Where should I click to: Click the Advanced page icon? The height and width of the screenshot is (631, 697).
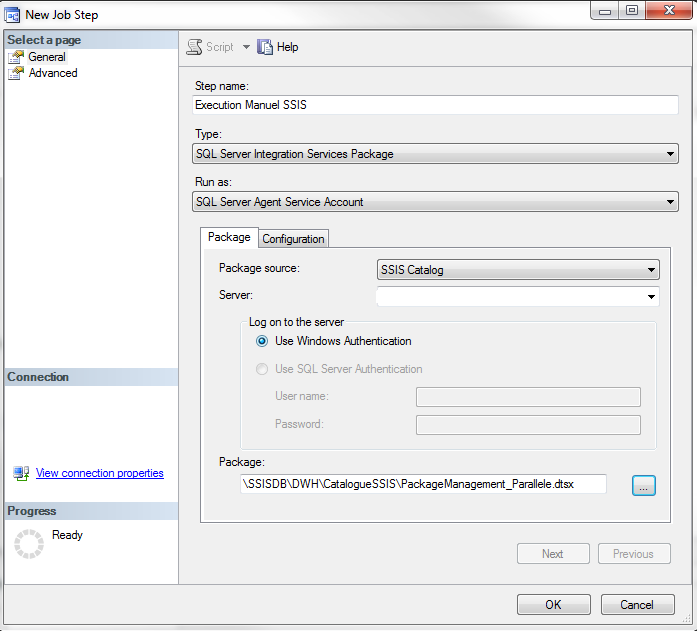tap(16, 73)
